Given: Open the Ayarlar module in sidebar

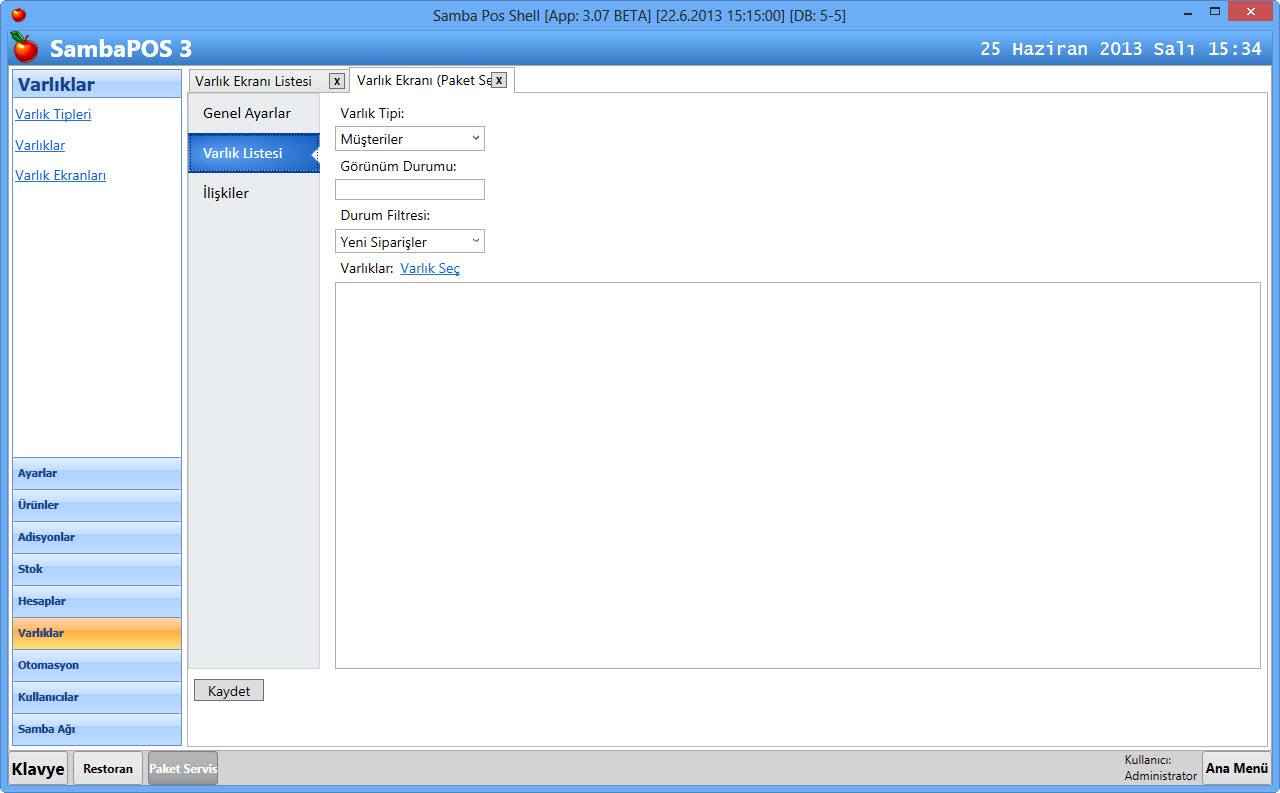Looking at the screenshot, I should point(97,473).
